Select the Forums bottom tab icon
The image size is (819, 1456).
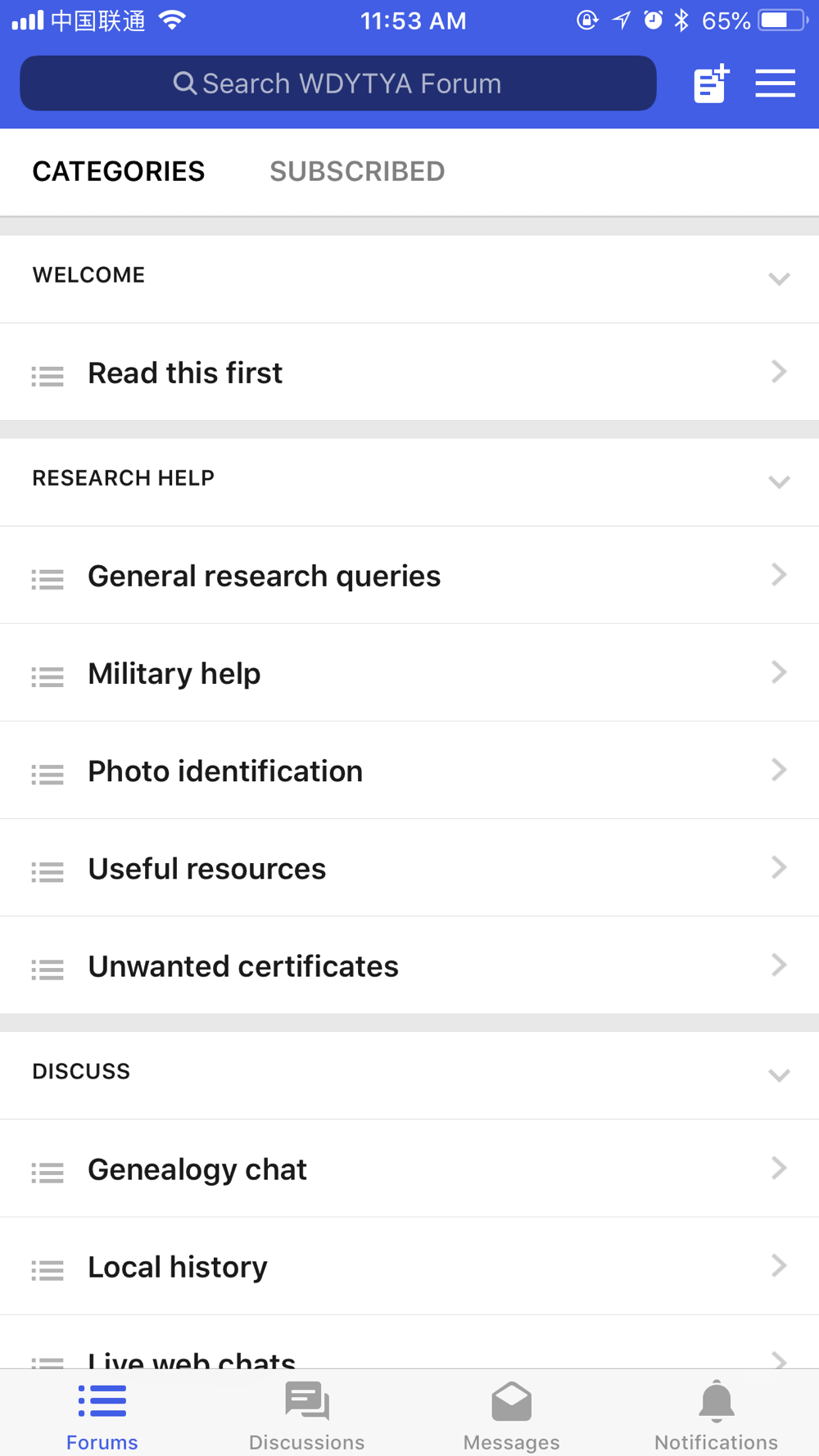point(102,1401)
